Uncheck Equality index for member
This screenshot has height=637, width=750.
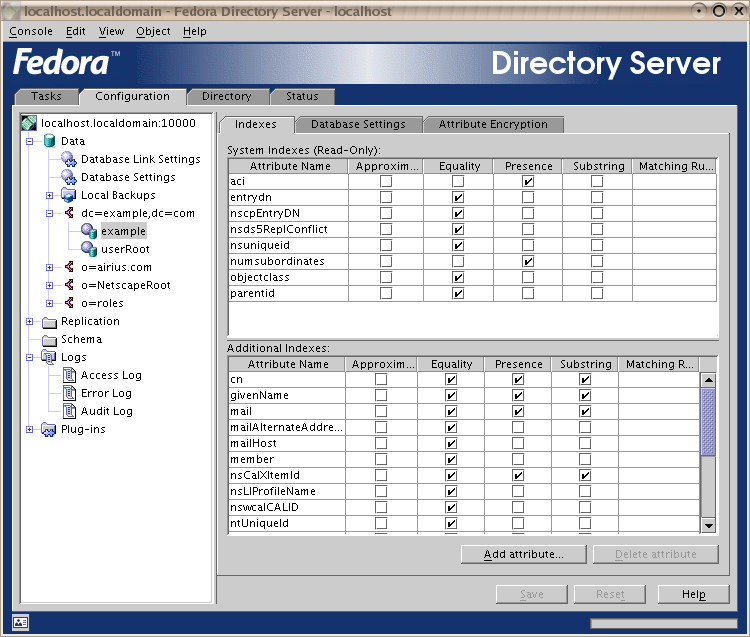point(451,459)
